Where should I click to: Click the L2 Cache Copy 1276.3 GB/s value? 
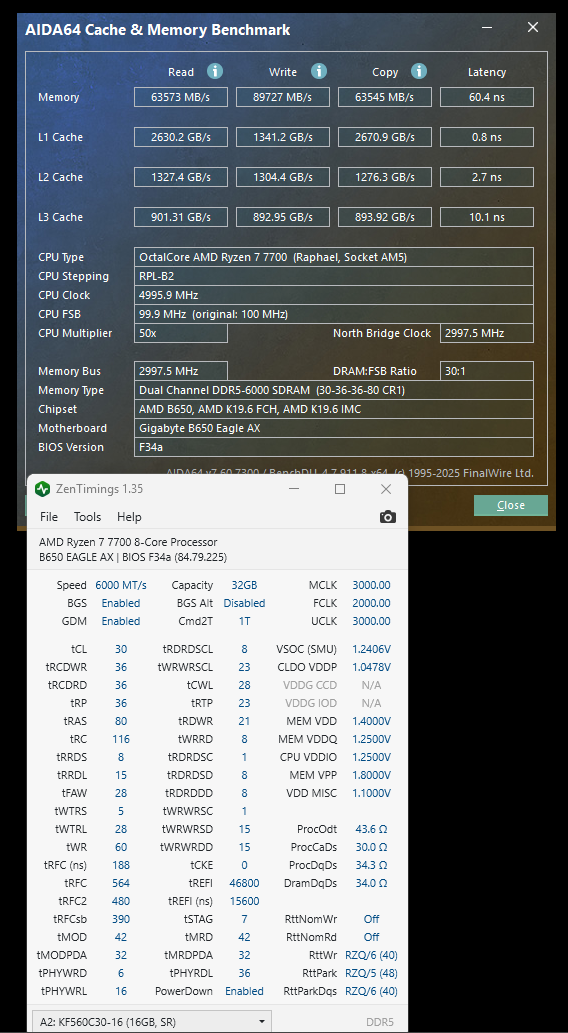point(385,177)
